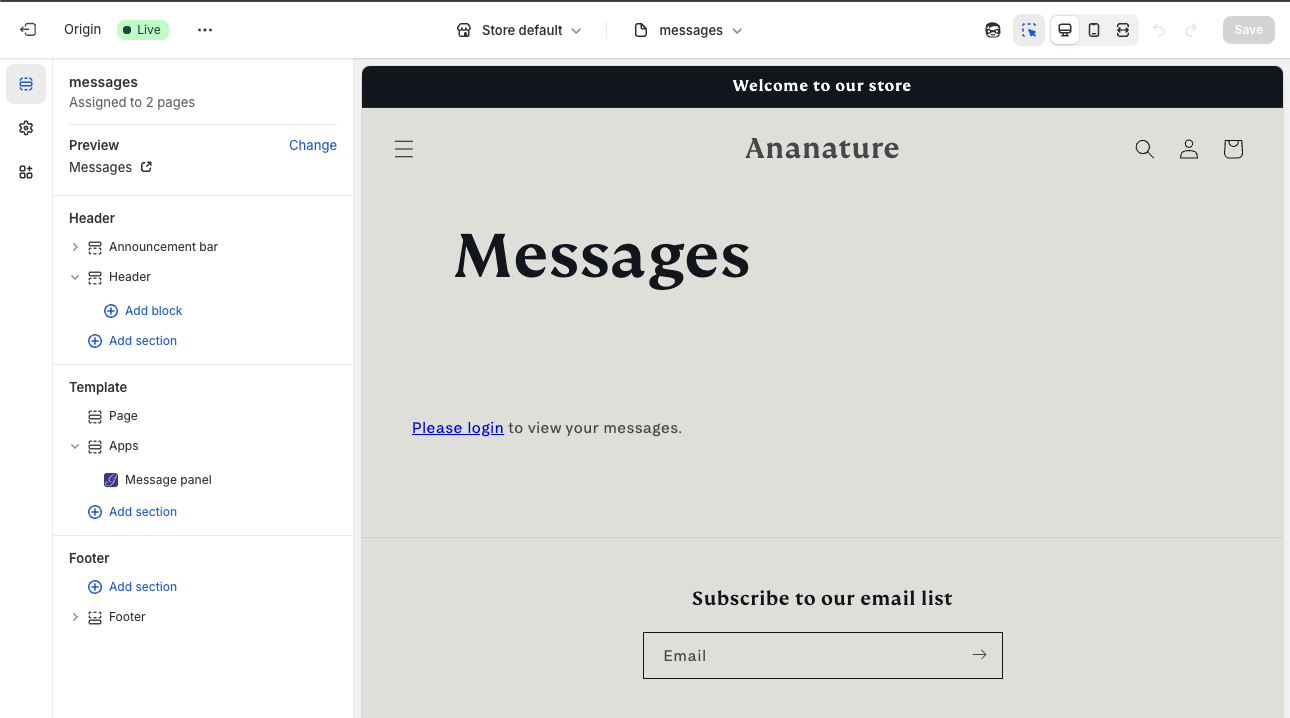
Task: Expand the Announcement bar section
Action: (x=75, y=247)
